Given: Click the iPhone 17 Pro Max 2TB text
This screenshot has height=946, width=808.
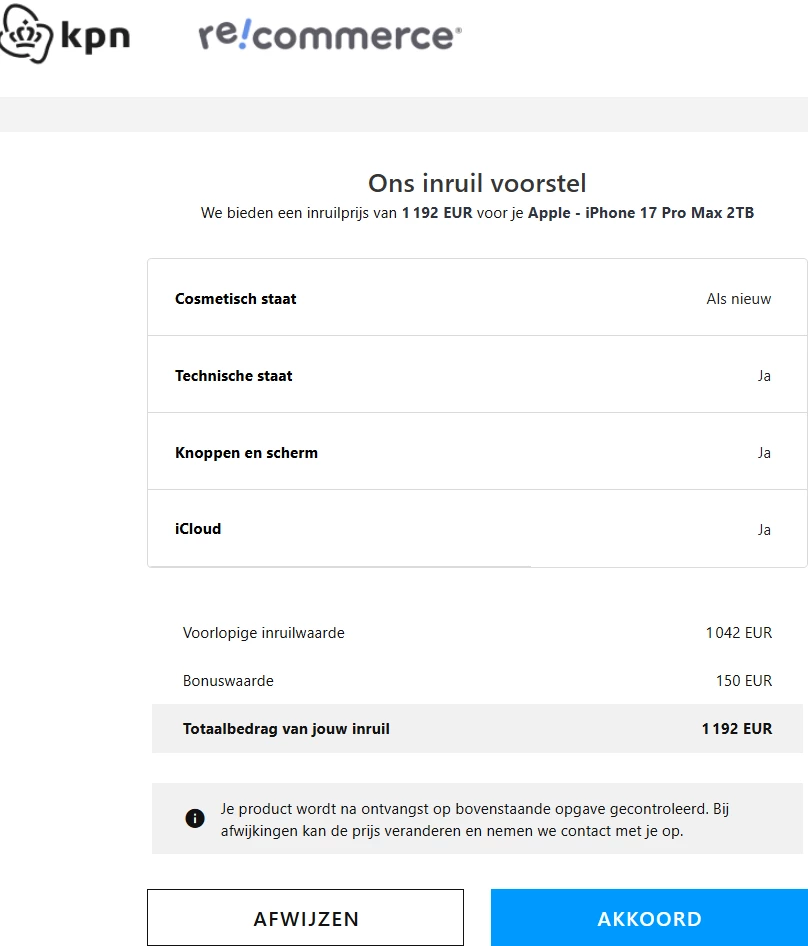Looking at the screenshot, I should tap(641, 213).
